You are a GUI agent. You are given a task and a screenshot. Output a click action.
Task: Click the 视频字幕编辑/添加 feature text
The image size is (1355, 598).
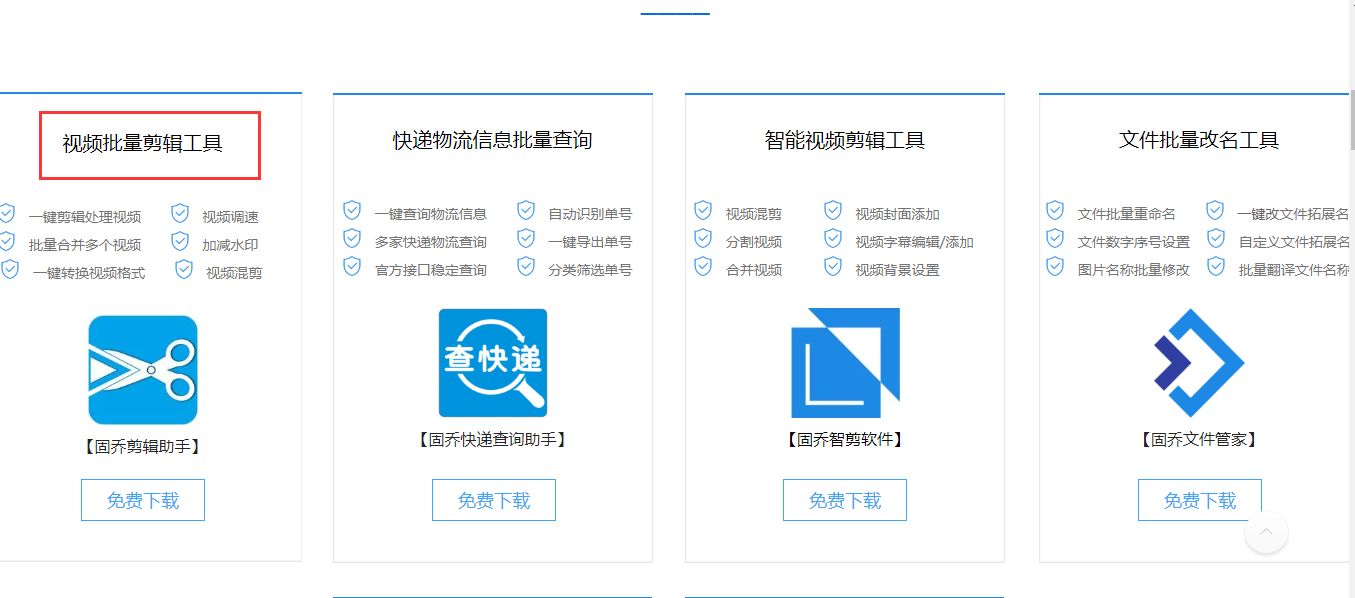(x=914, y=242)
